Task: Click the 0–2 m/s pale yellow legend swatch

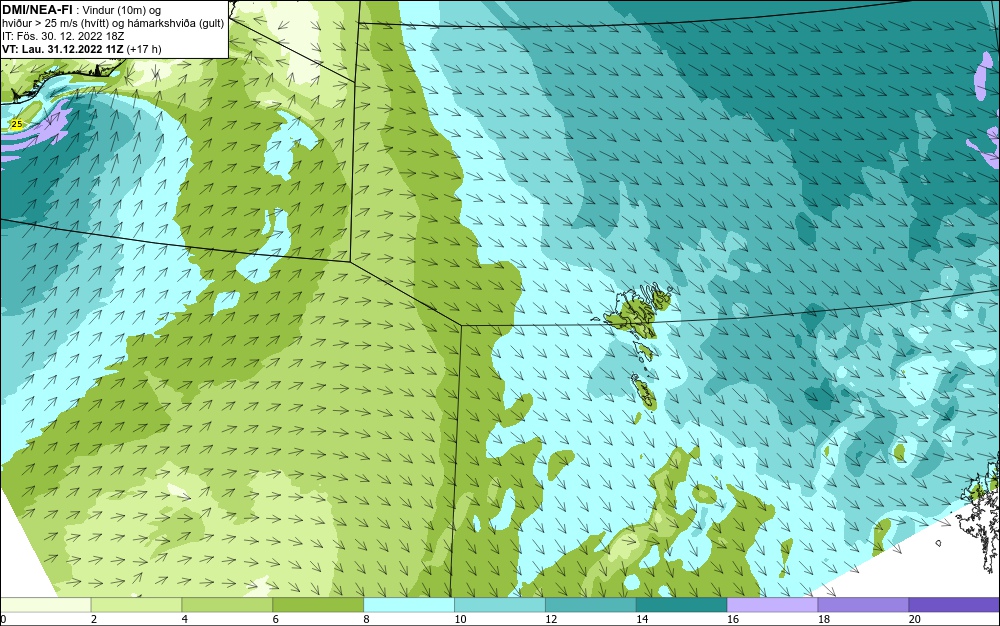Action: pyautogui.click(x=45, y=604)
